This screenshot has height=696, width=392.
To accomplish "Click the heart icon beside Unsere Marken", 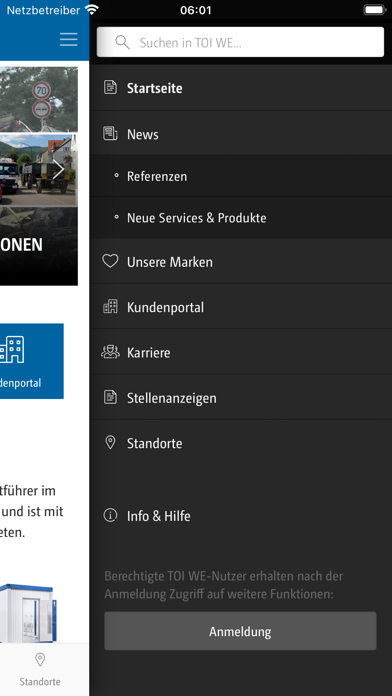I will click(110, 261).
